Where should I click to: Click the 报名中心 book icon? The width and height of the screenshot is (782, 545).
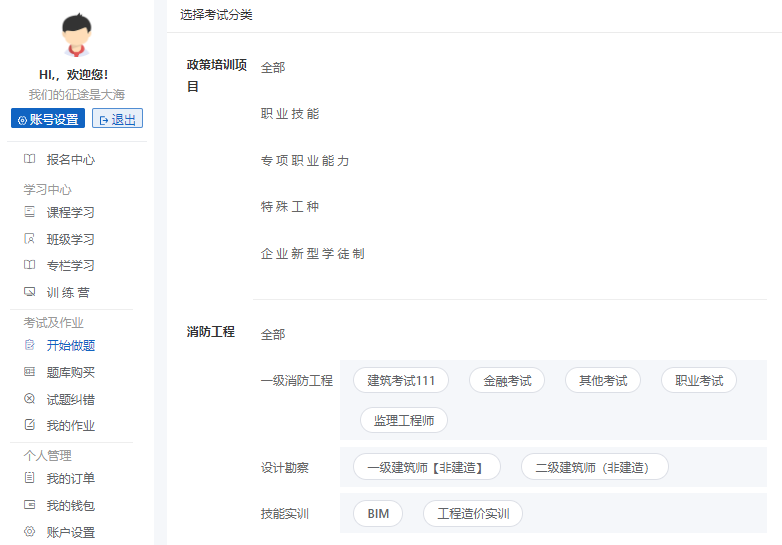click(29, 159)
